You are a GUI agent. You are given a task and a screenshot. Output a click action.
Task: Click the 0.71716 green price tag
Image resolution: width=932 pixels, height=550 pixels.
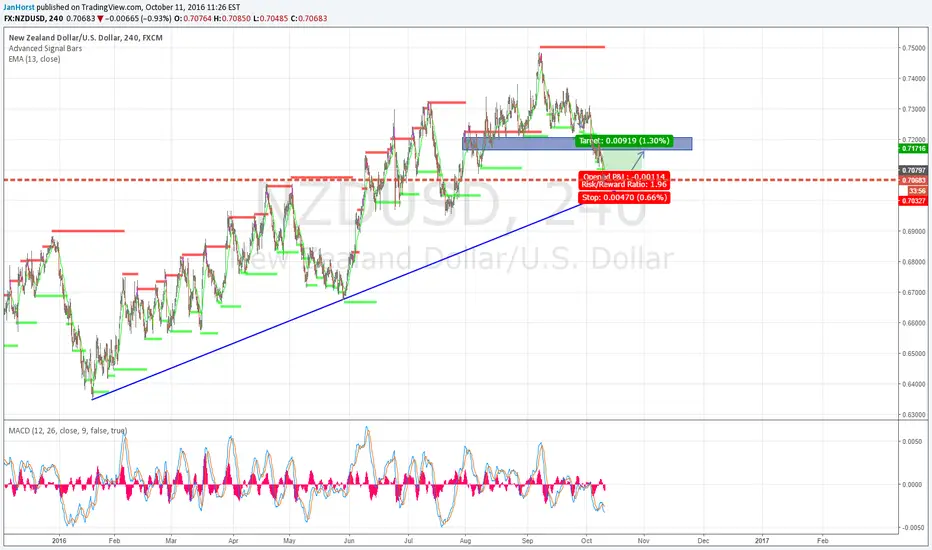pos(913,148)
